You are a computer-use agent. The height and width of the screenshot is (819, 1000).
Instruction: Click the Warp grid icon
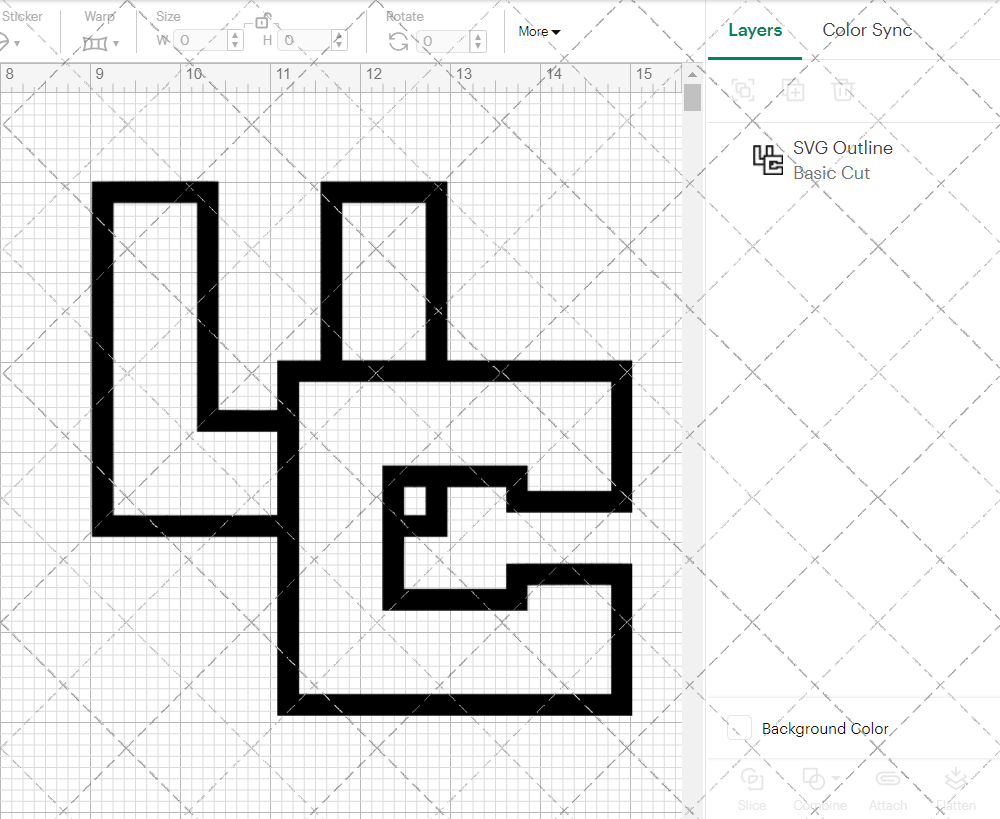pyautogui.click(x=95, y=43)
